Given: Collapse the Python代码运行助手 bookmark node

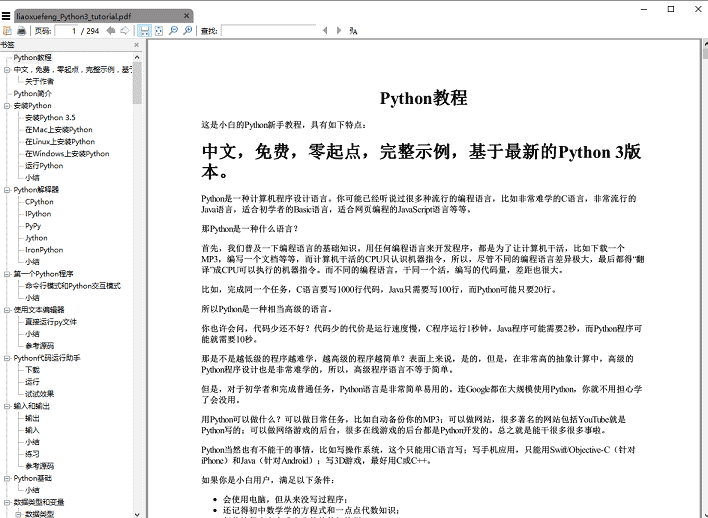Looking at the screenshot, I should pyautogui.click(x=7, y=358).
